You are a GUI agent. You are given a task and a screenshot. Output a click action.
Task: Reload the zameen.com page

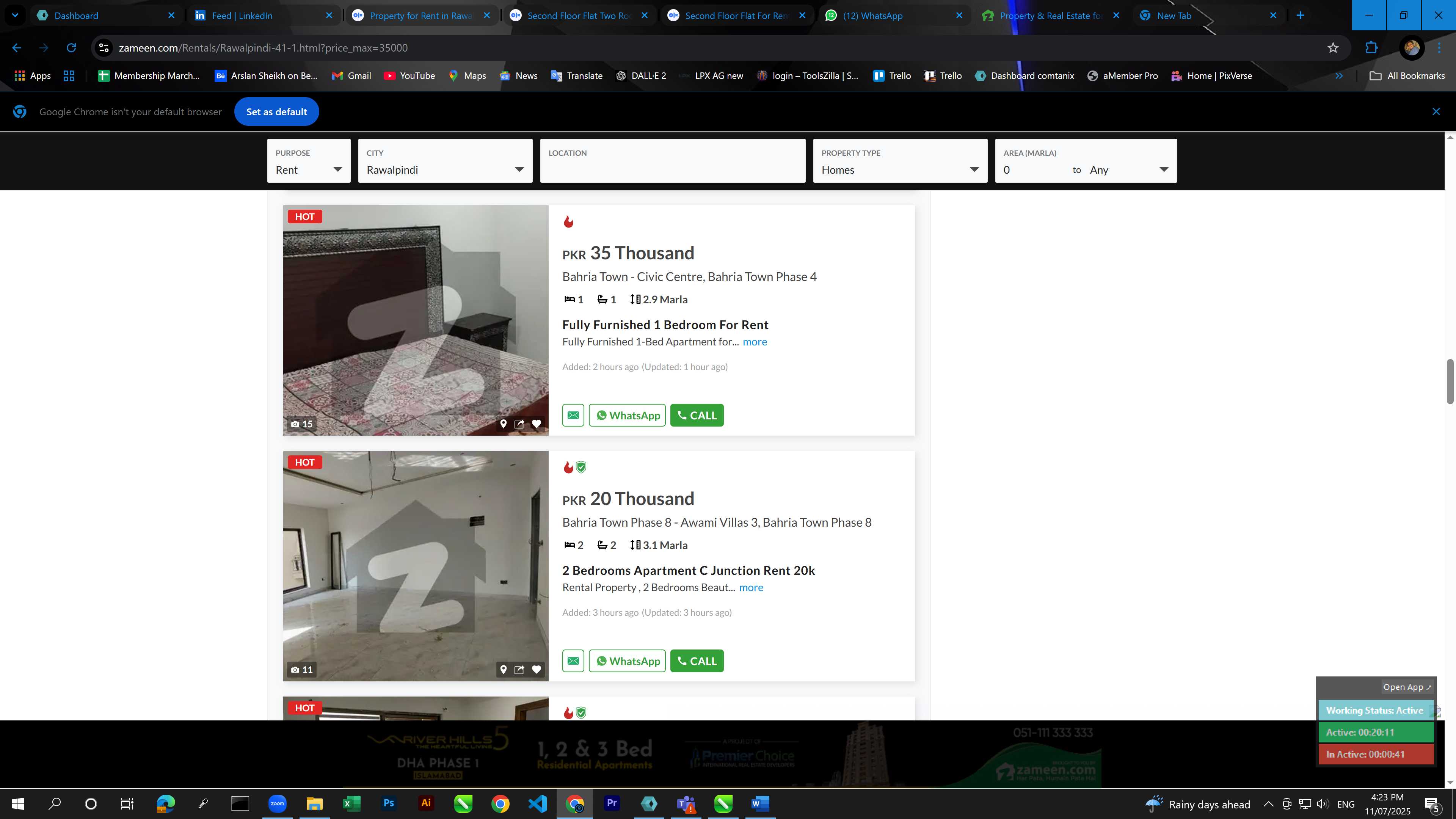click(x=71, y=48)
